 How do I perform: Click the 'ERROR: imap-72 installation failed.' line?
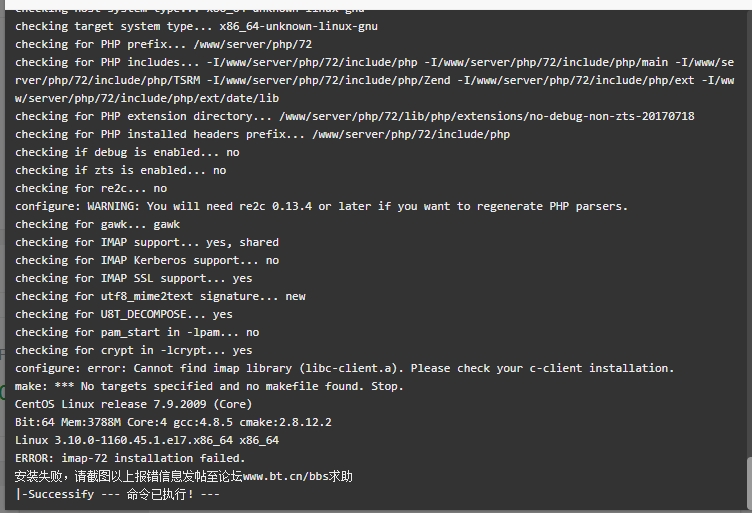(x=130, y=458)
